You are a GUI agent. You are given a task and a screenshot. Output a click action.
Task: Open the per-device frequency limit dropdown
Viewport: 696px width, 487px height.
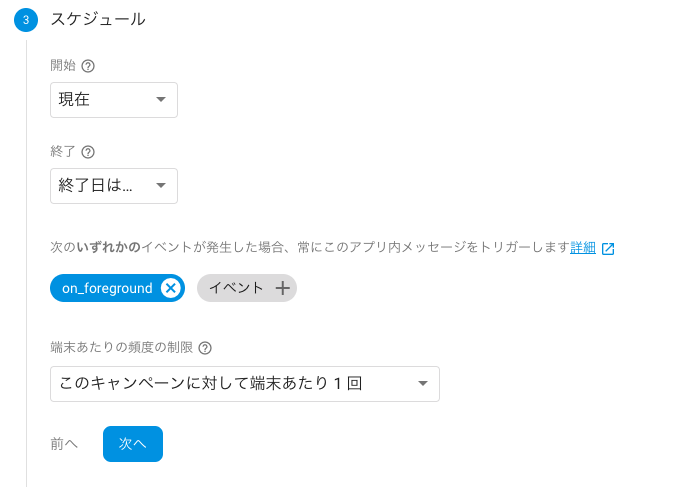pos(245,384)
